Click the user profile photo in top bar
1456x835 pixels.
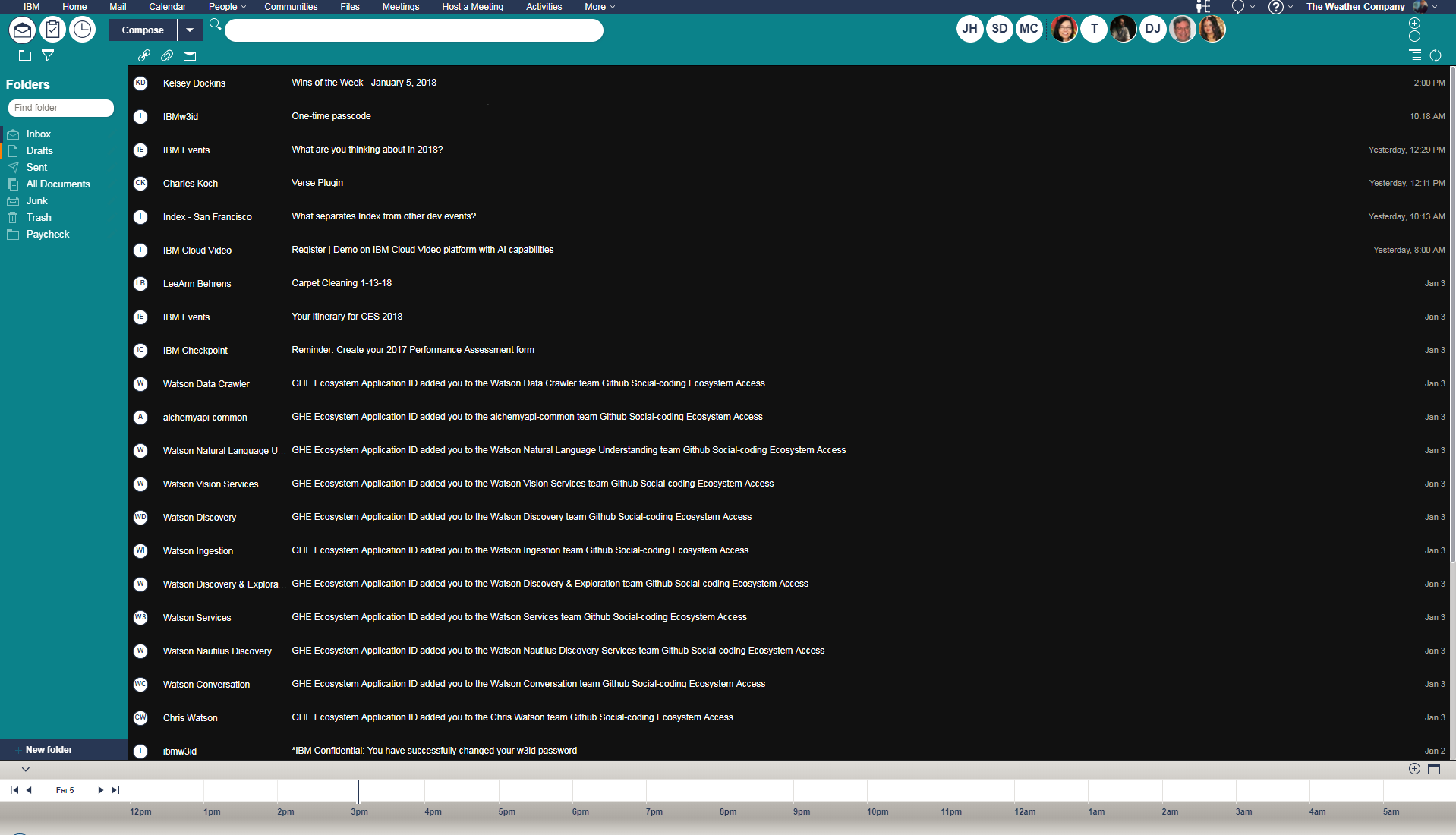tap(1420, 7)
